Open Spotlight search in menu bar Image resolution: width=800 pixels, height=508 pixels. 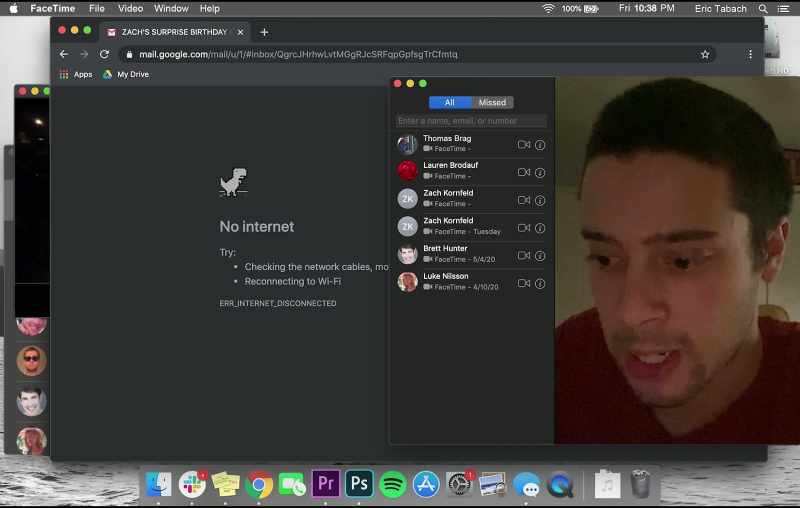pos(763,9)
